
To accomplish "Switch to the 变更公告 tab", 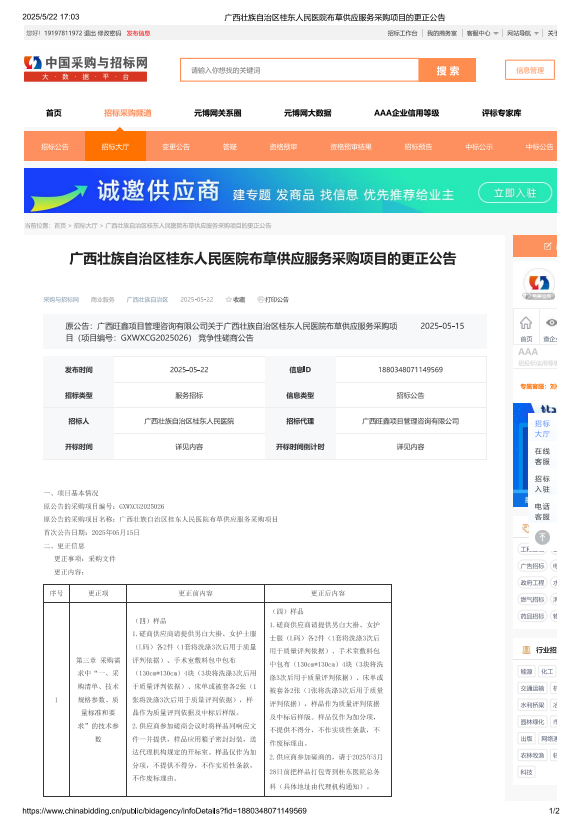I will [176, 147].
